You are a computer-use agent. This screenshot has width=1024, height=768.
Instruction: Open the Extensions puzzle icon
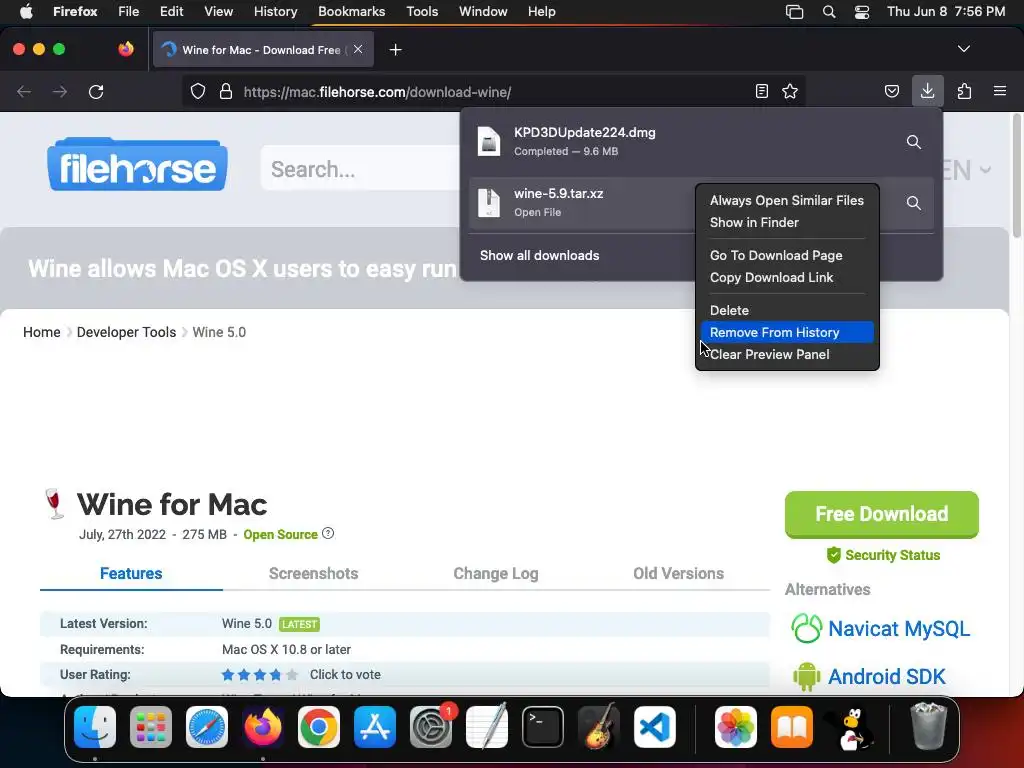[x=965, y=91]
